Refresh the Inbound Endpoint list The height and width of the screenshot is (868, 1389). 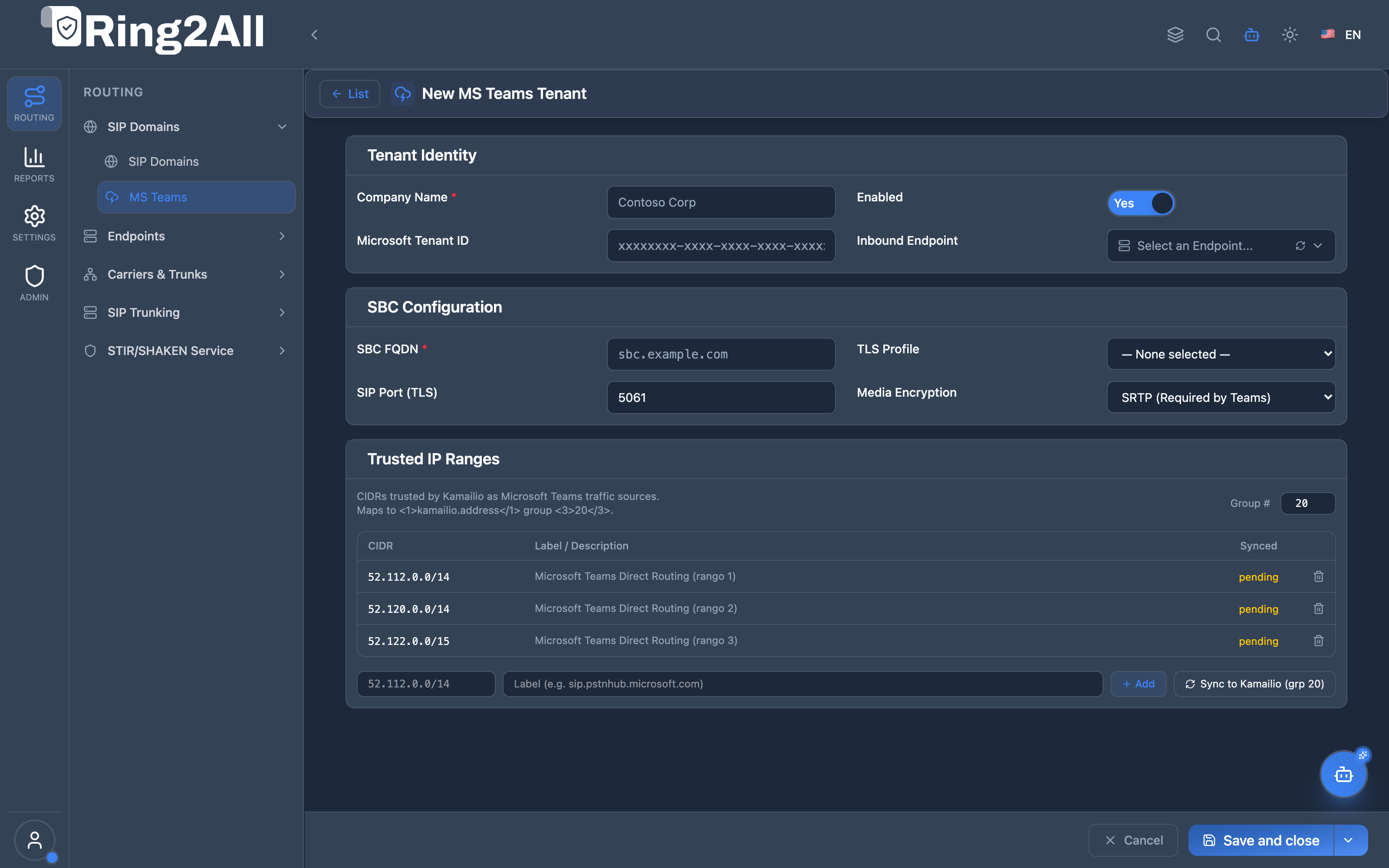[1300, 246]
